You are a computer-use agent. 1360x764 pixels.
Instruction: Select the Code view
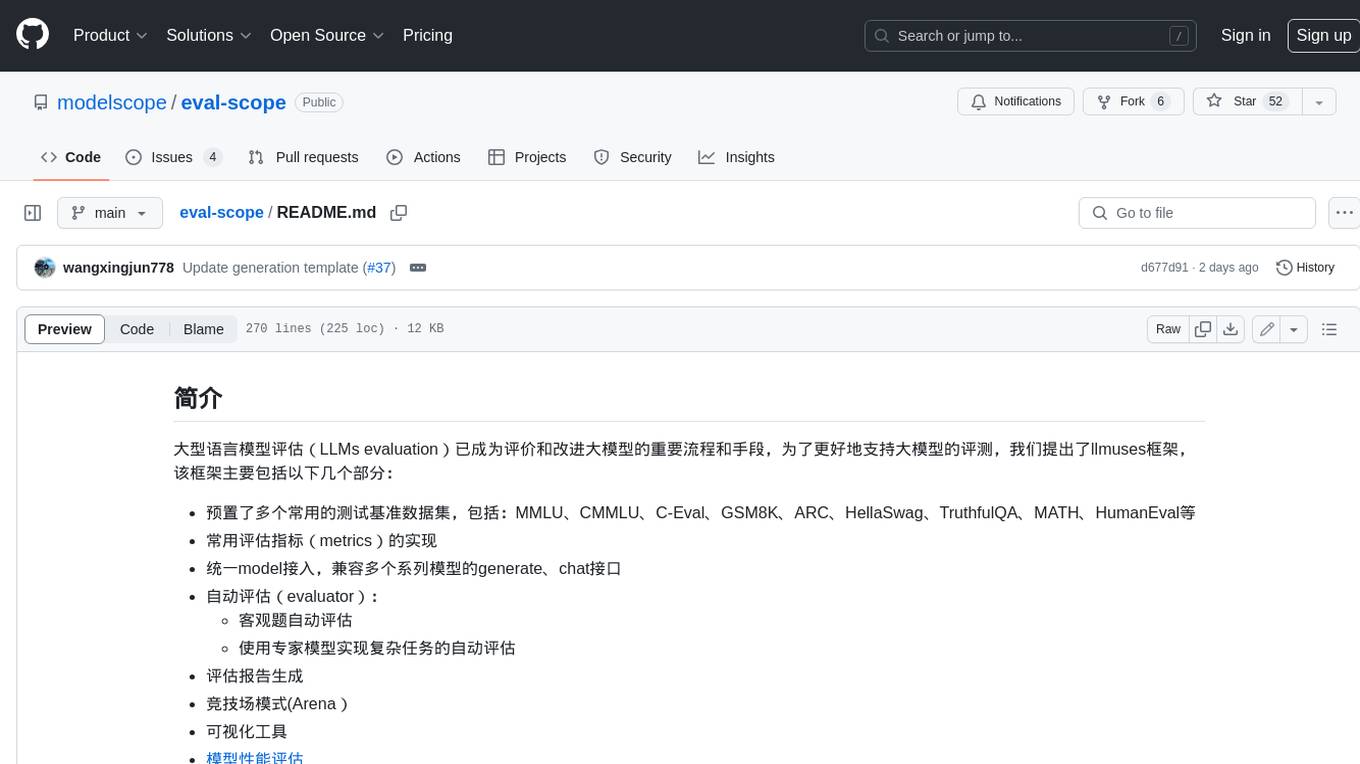[x=137, y=329]
